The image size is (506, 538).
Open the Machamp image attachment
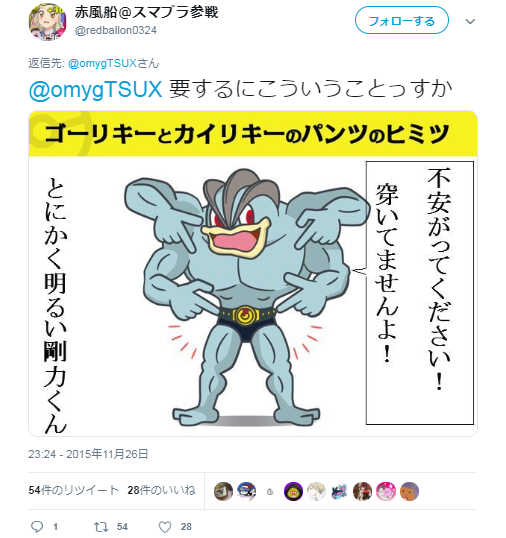253,273
